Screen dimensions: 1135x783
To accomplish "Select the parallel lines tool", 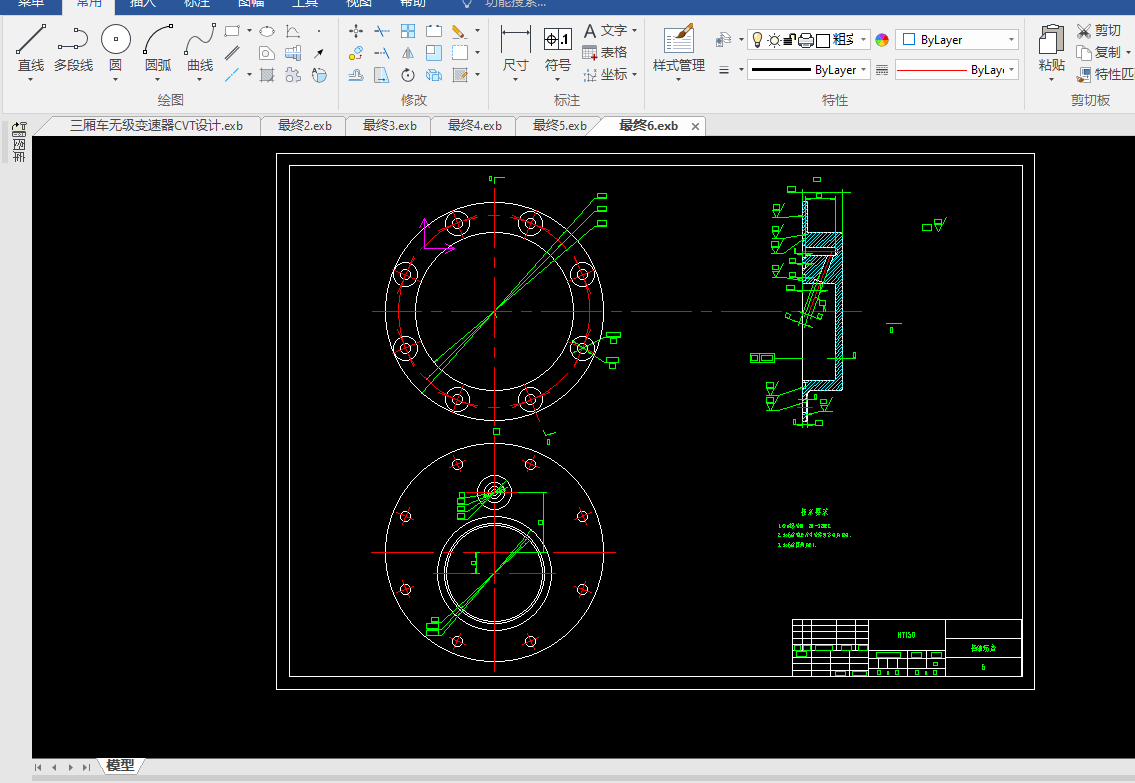I will point(232,53).
